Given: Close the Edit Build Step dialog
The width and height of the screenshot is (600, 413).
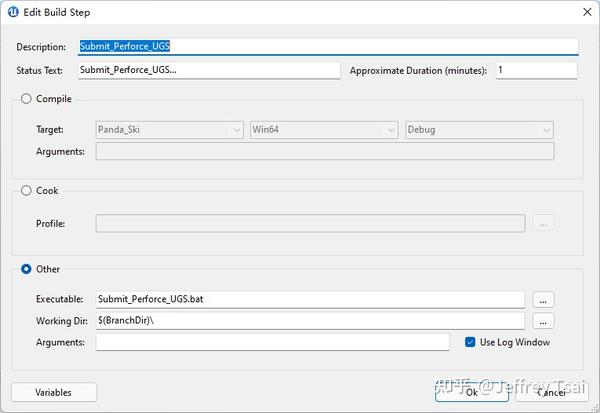Looking at the screenshot, I should click(x=585, y=11).
